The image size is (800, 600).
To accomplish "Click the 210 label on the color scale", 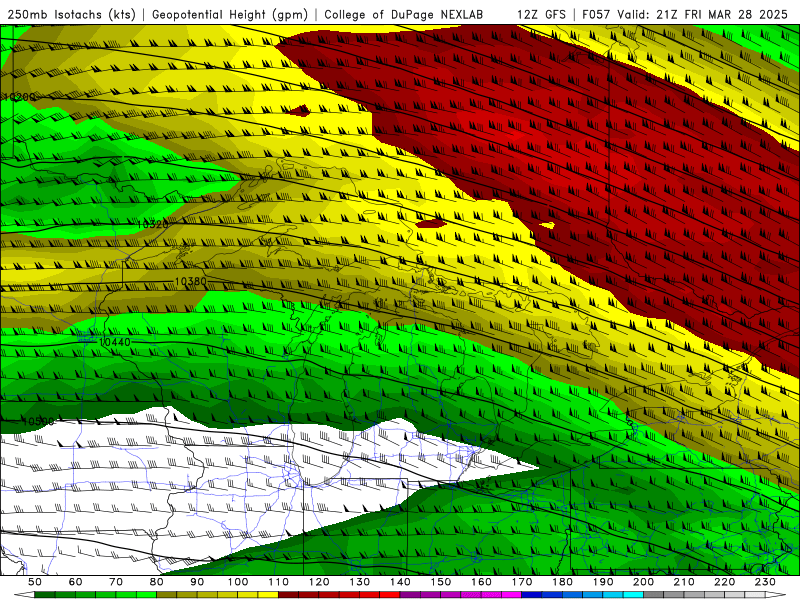I will point(684,582).
